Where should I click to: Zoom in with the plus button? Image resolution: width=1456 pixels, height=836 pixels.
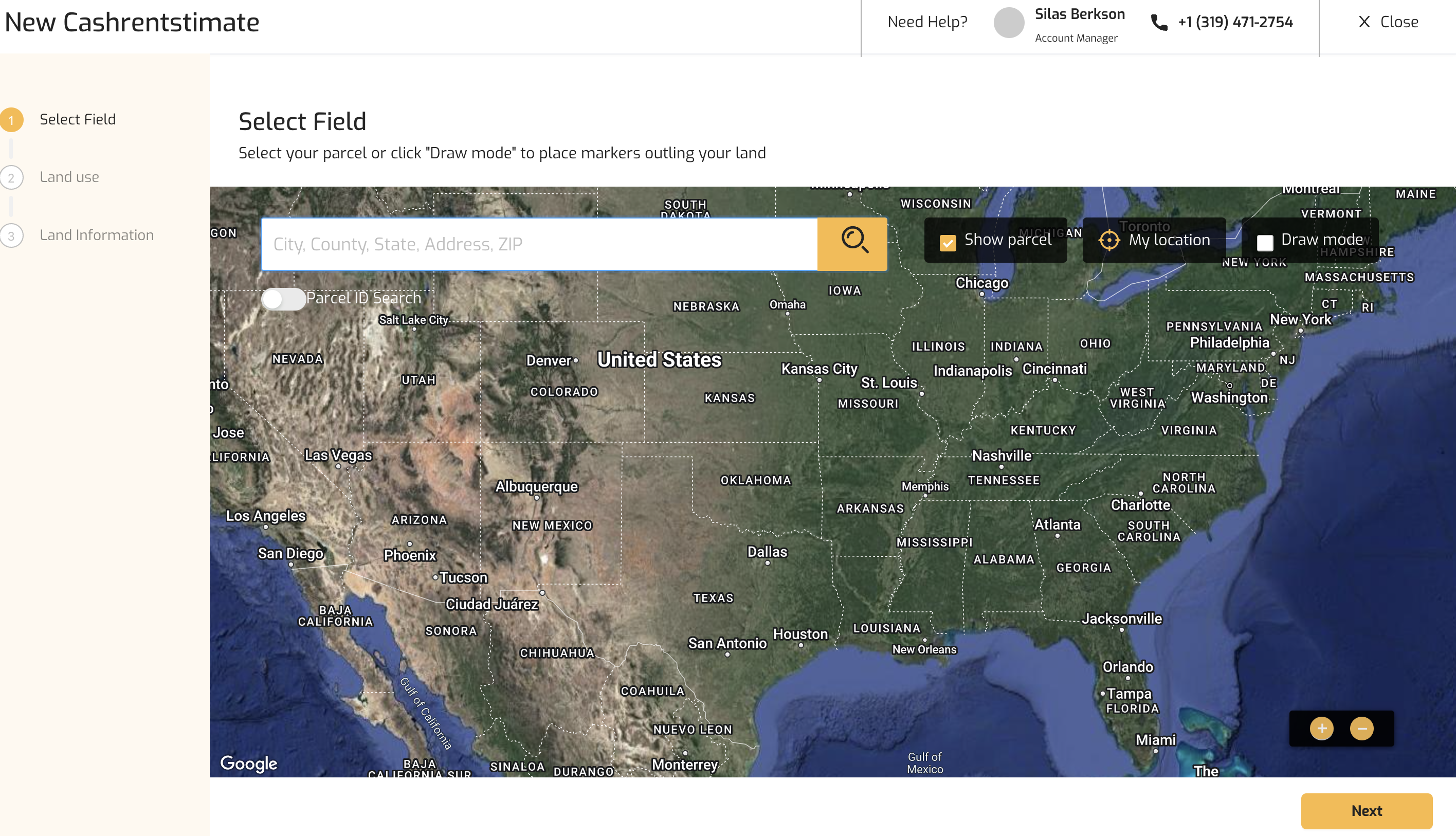[1321, 728]
